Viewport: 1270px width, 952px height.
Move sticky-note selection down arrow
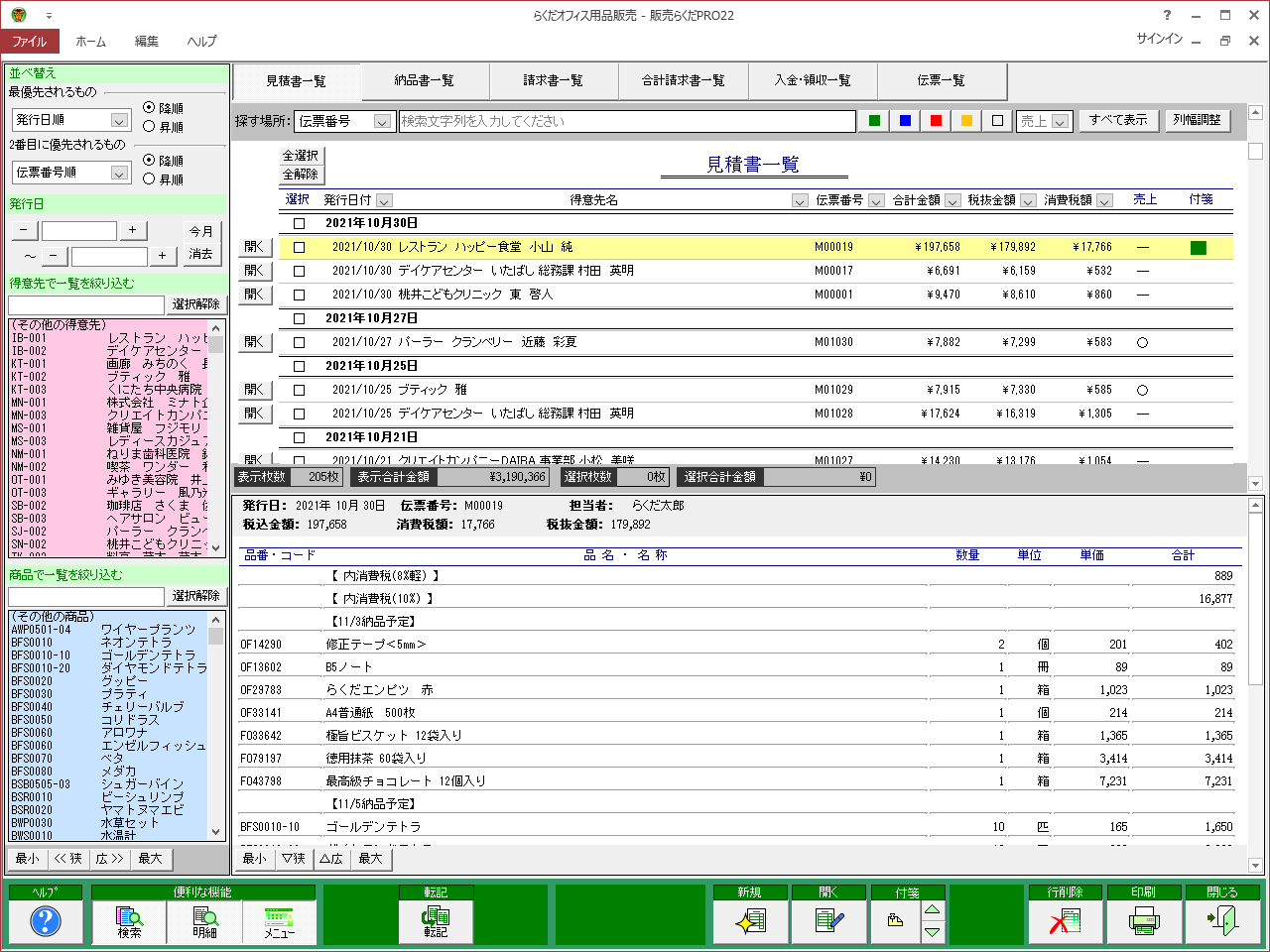click(933, 932)
